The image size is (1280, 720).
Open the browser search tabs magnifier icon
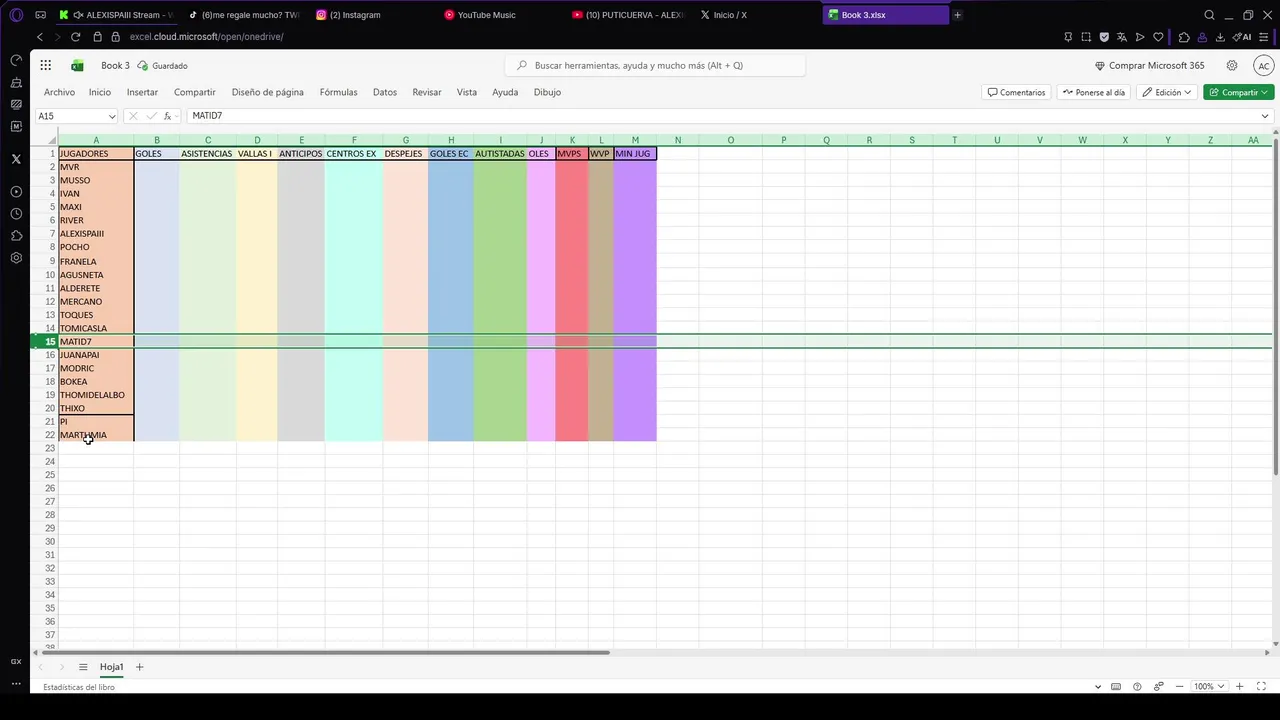point(1209,15)
